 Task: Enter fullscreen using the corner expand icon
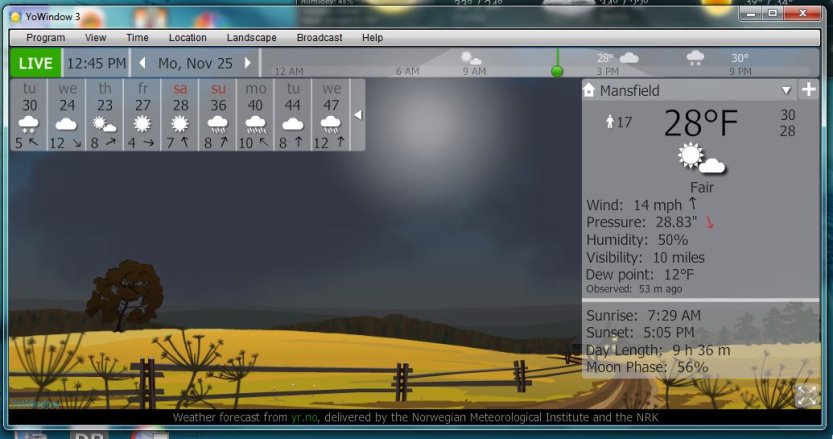point(806,396)
